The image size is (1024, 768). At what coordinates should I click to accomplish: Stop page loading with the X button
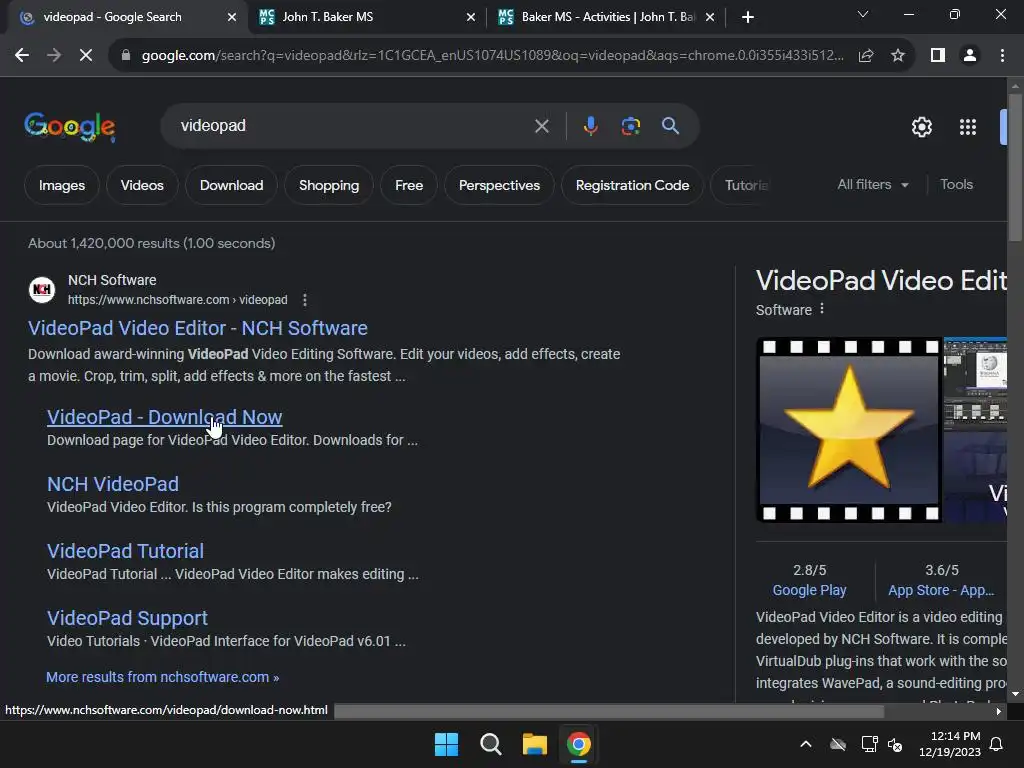point(86,56)
